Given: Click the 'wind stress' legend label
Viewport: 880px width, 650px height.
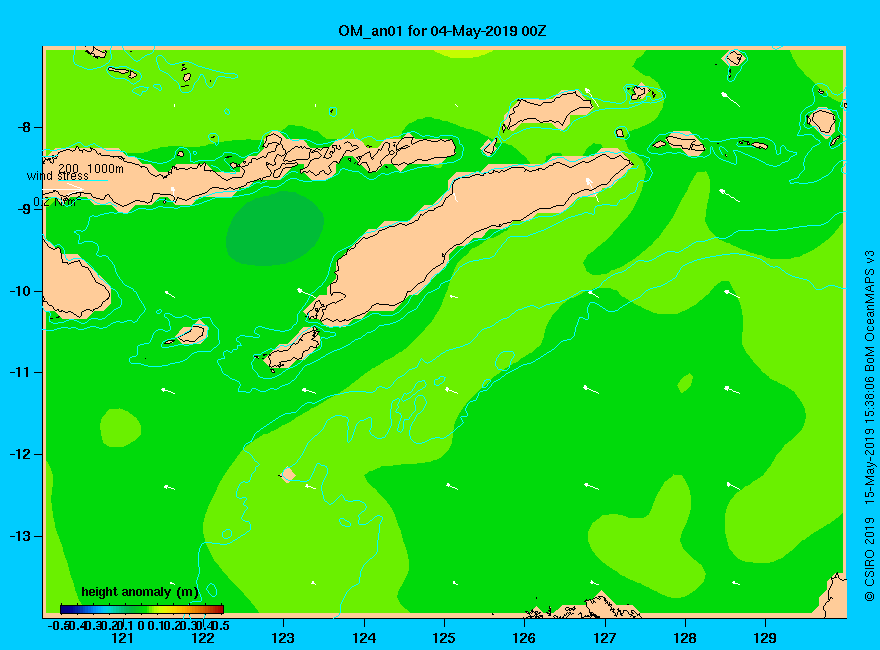Looking at the screenshot, I should coord(58,176).
